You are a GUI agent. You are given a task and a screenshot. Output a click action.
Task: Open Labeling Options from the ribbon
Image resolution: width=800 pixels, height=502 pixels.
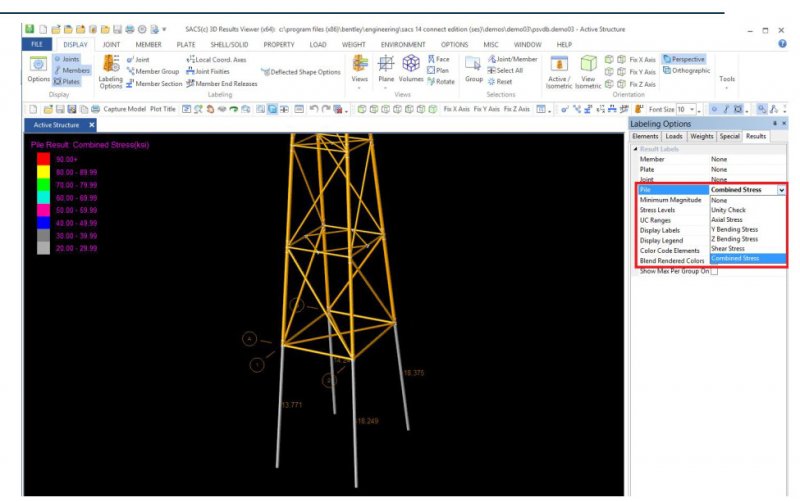[111, 72]
